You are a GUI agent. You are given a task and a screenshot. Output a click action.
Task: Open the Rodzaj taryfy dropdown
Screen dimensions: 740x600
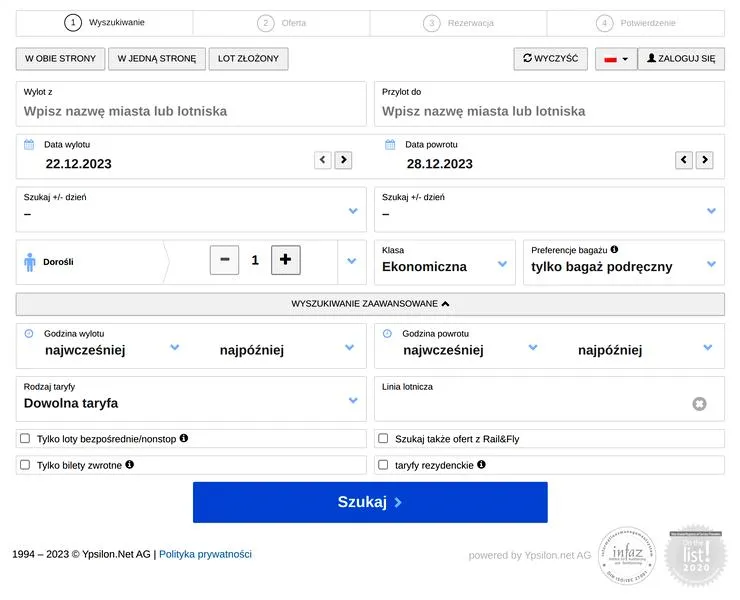point(191,399)
